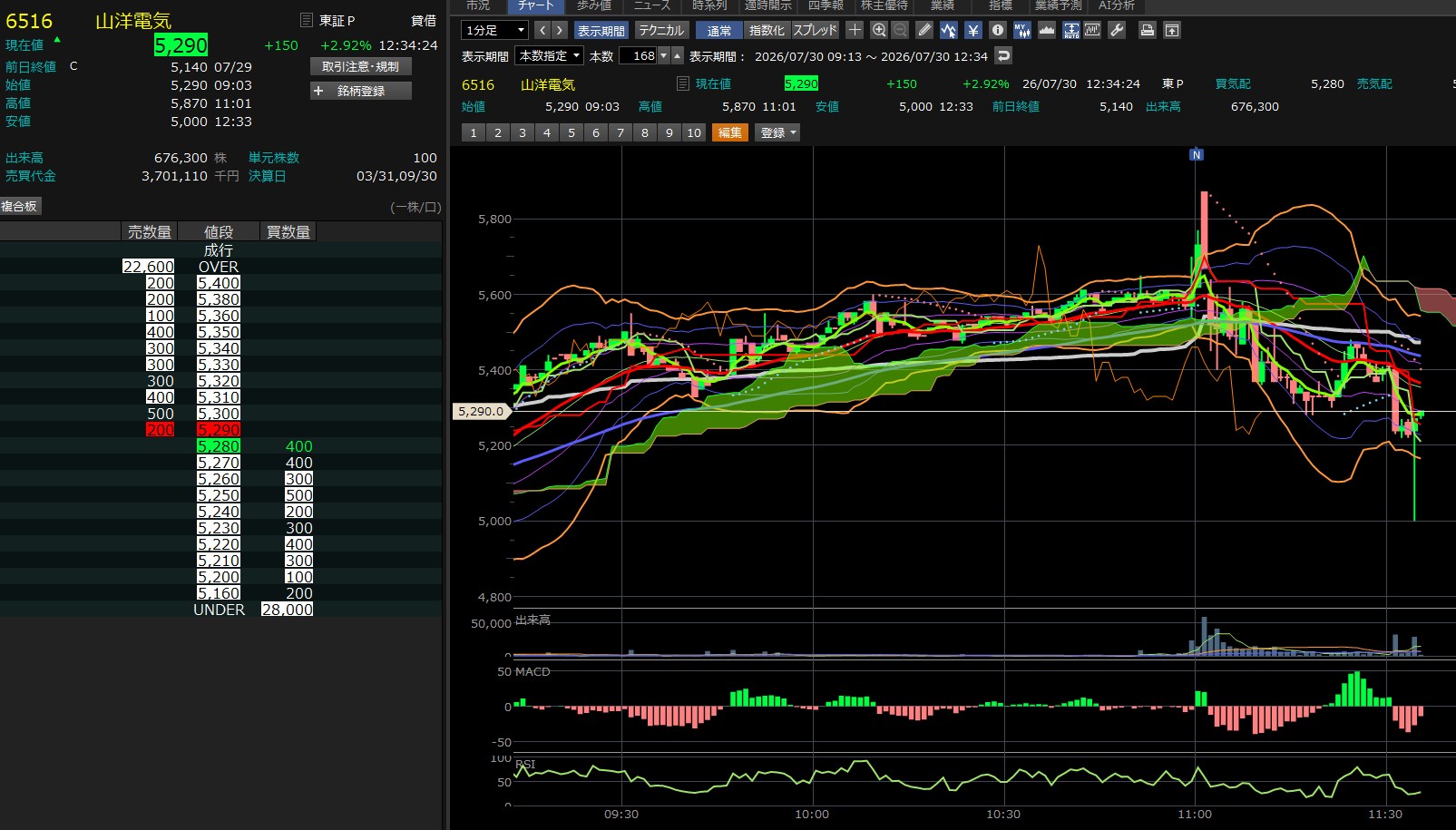Viewport: 1456px width, 830px height.
Task: Expand the 登録 dropdown button
Action: (x=778, y=132)
